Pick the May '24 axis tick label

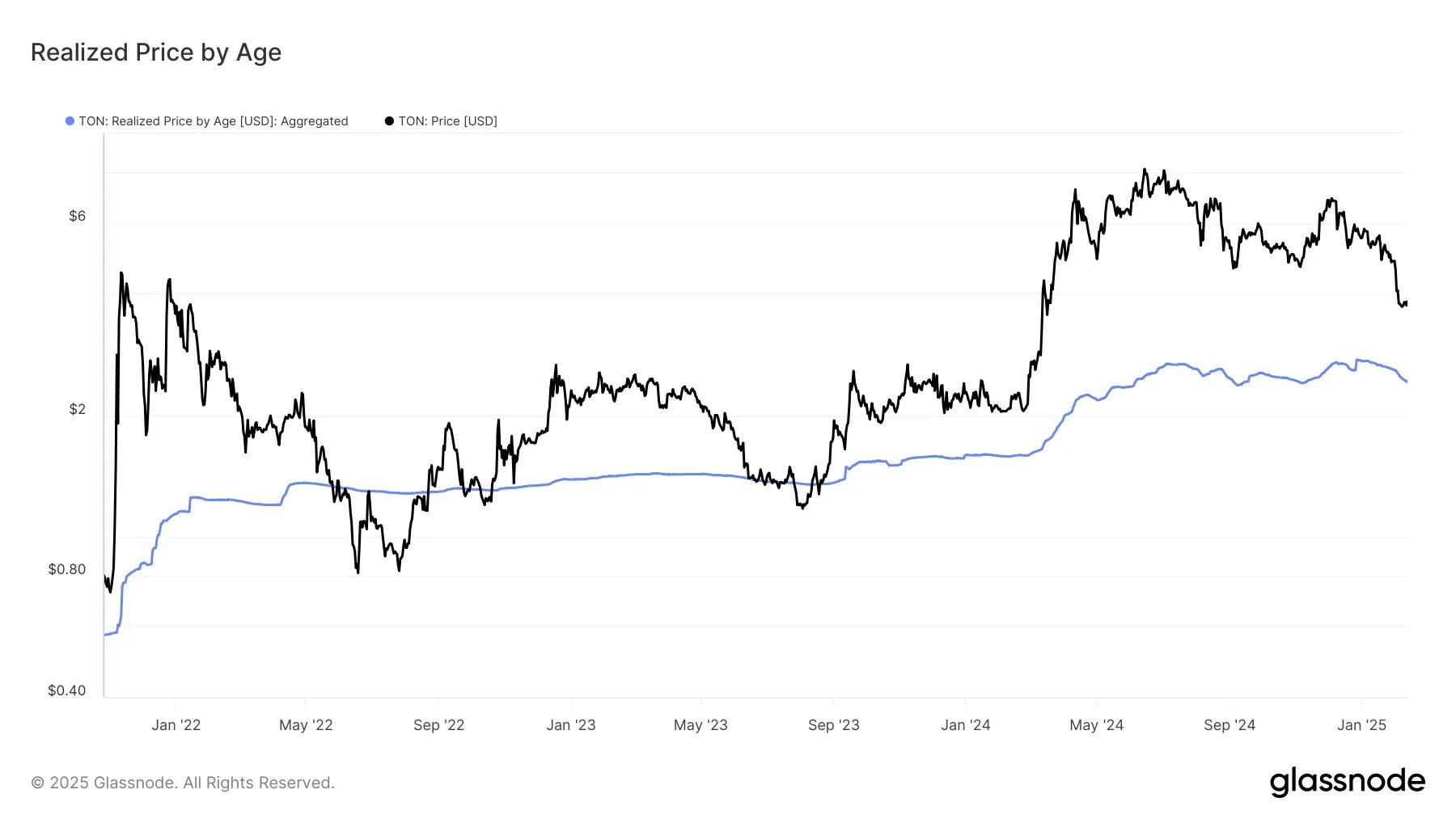(x=1096, y=725)
